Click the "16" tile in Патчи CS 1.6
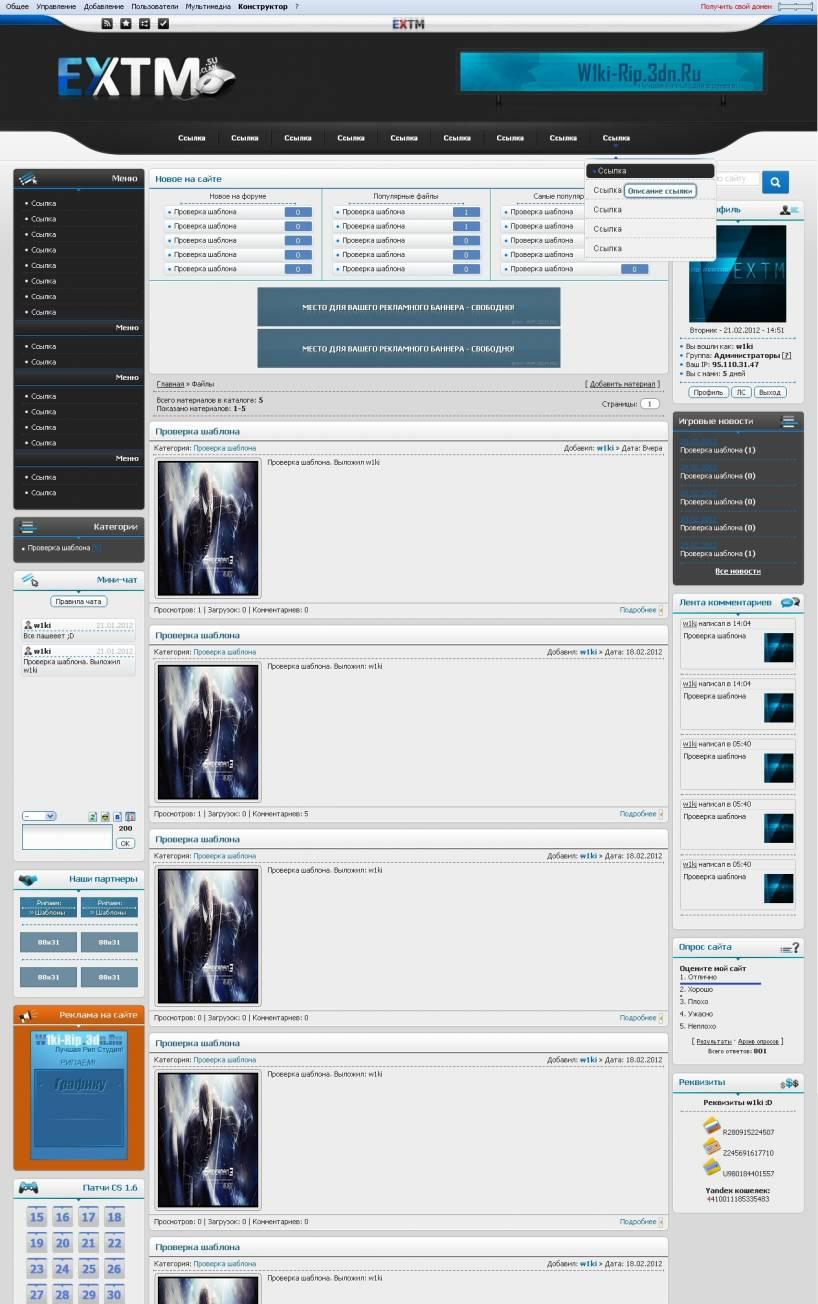 click(x=63, y=1217)
